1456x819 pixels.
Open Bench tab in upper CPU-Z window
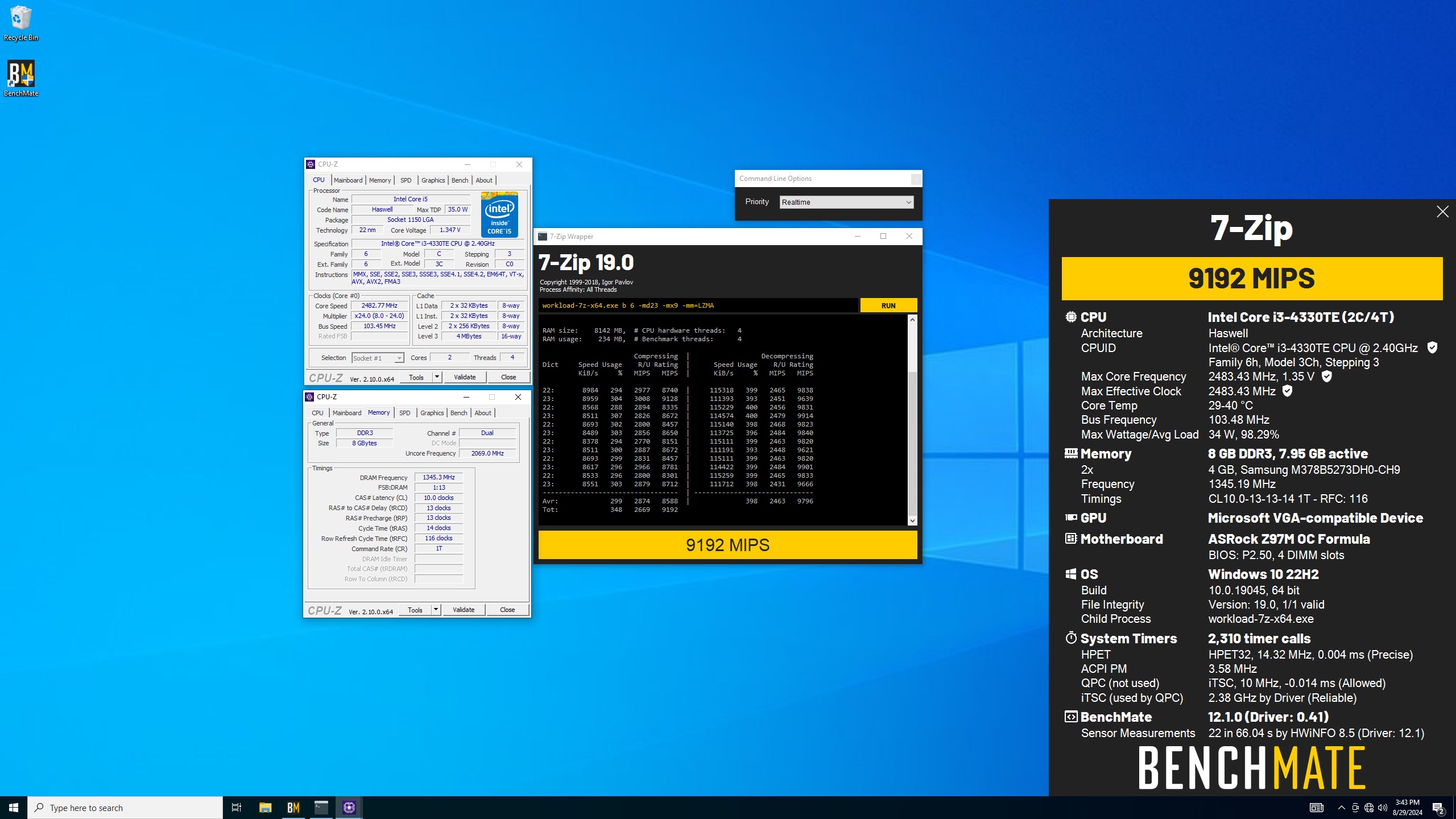pos(460,180)
